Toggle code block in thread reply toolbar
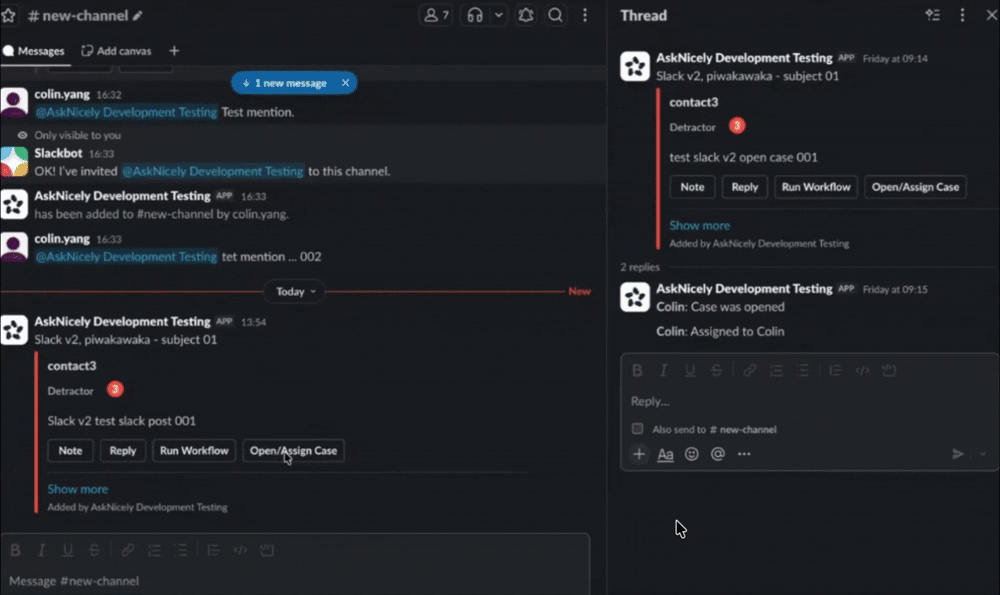1000x595 pixels. click(x=888, y=371)
